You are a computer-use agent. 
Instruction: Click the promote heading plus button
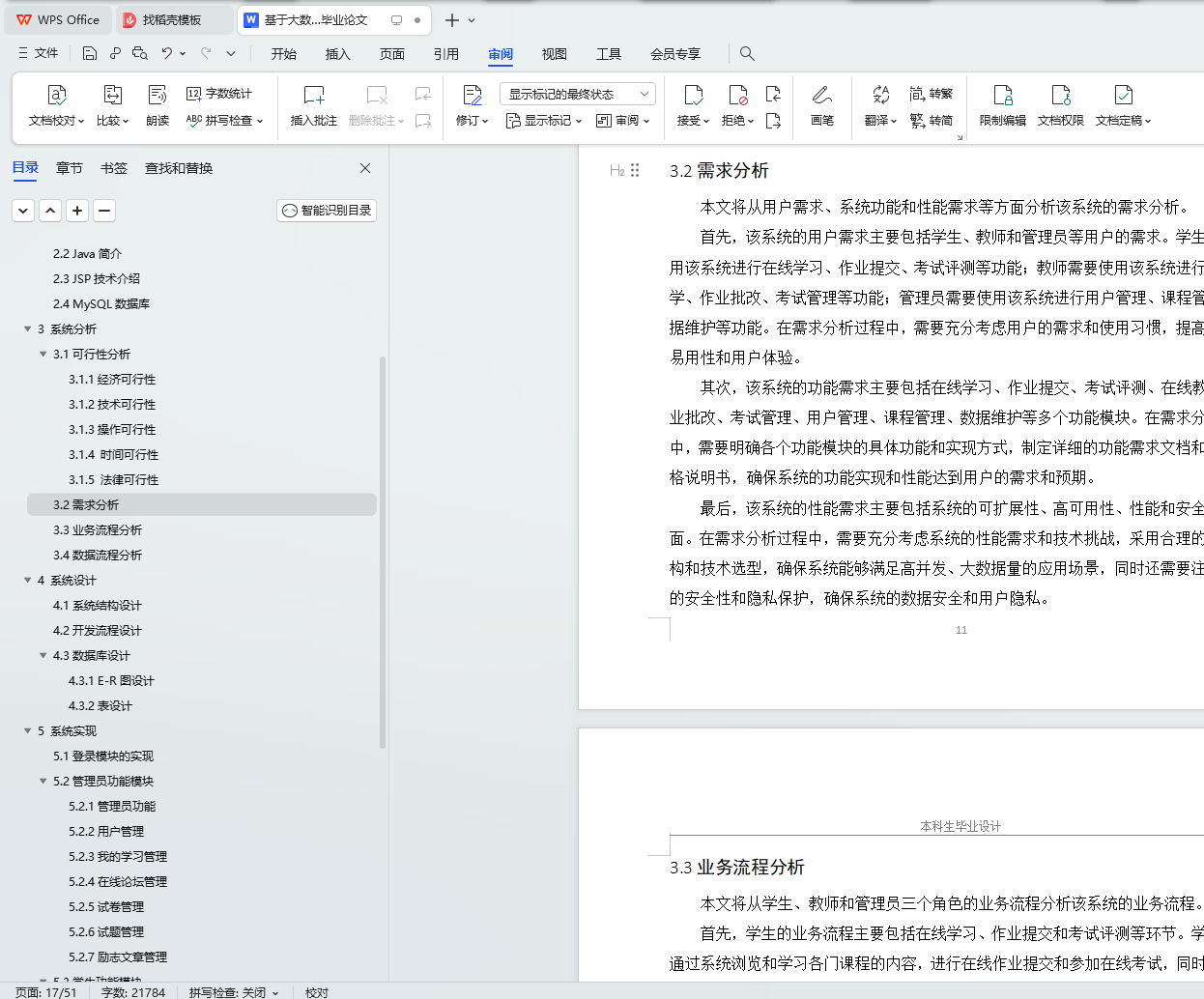(77, 210)
